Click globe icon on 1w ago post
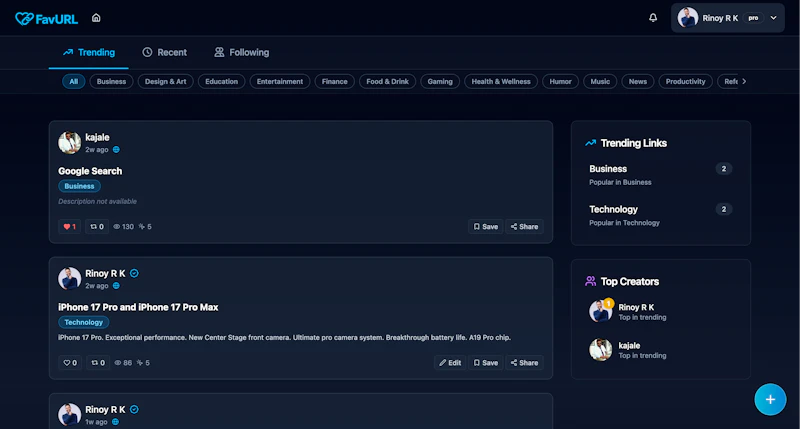Image resolution: width=800 pixels, height=429 pixels. pos(115,422)
